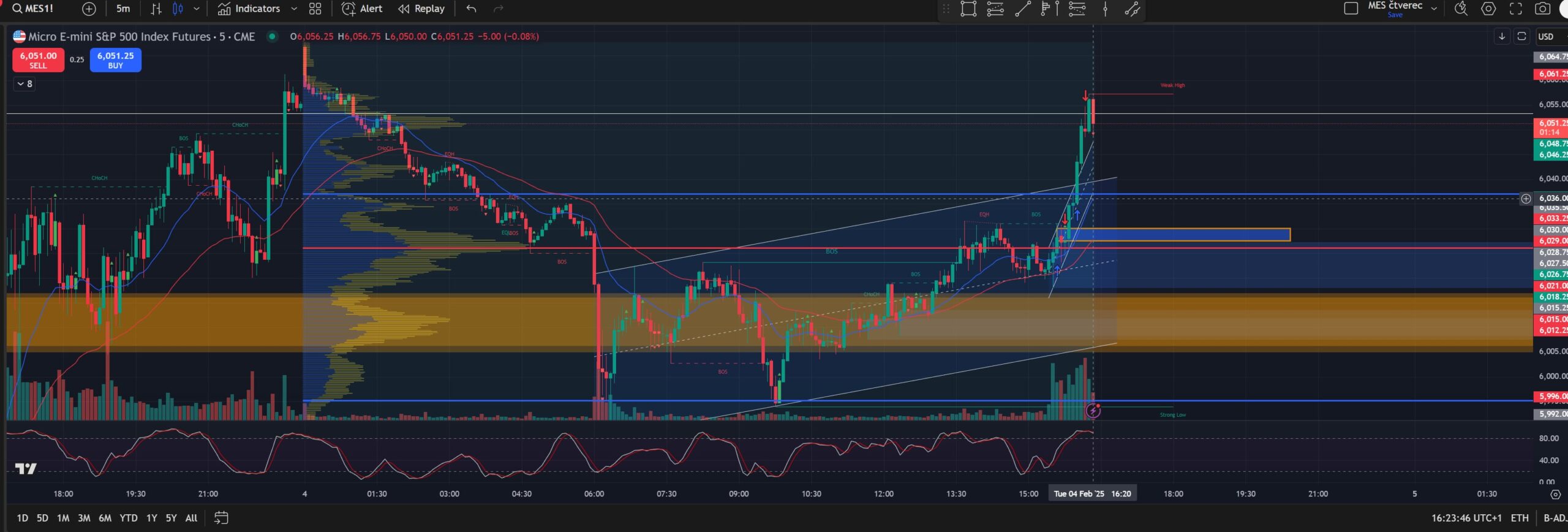
Task: Create an Alert
Action: pos(362,9)
